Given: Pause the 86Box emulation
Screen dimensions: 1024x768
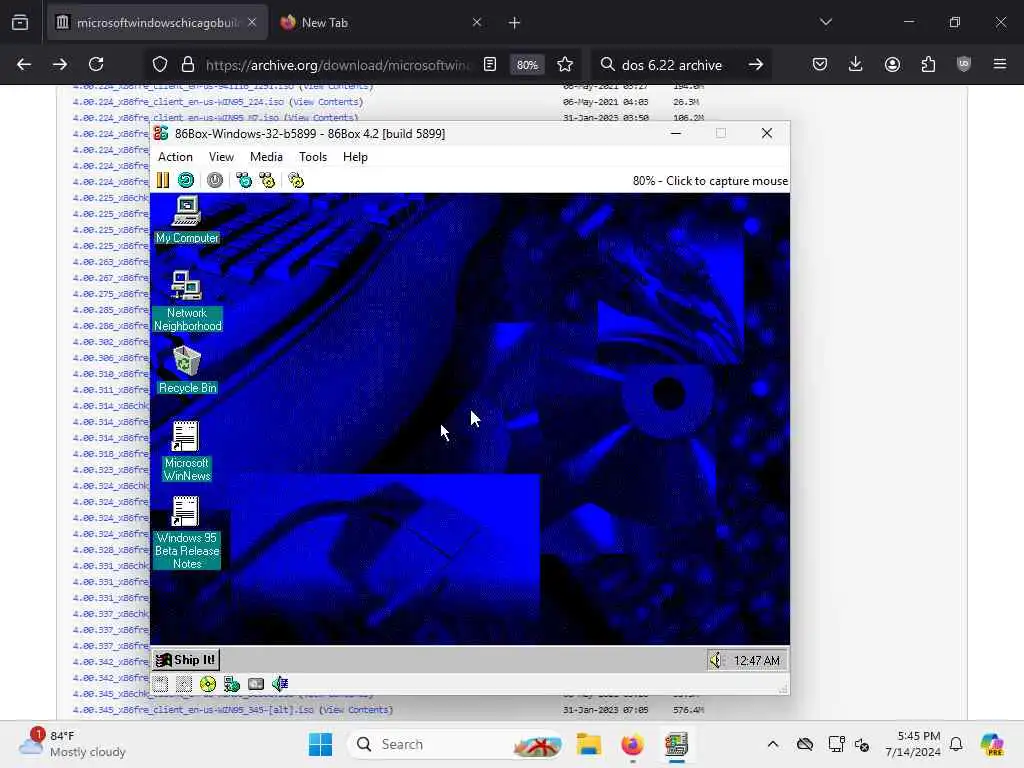Looking at the screenshot, I should [x=163, y=180].
